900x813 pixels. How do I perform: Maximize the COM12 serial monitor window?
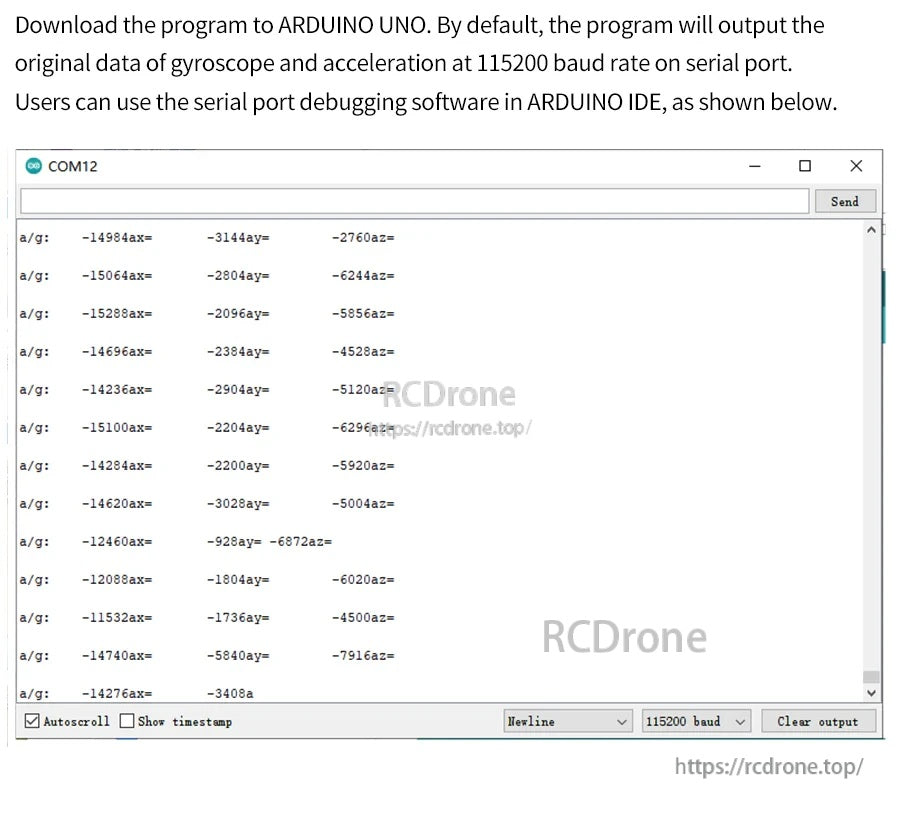(805, 166)
